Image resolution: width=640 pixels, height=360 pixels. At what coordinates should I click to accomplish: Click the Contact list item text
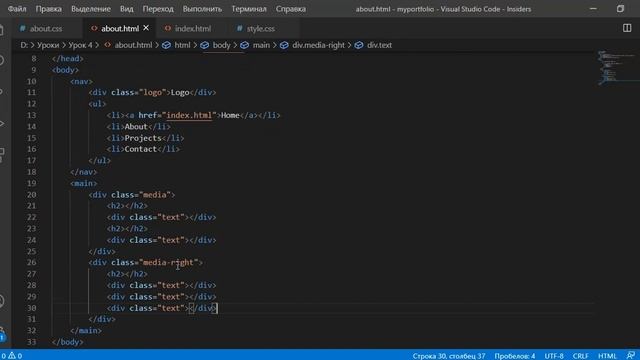(140, 149)
